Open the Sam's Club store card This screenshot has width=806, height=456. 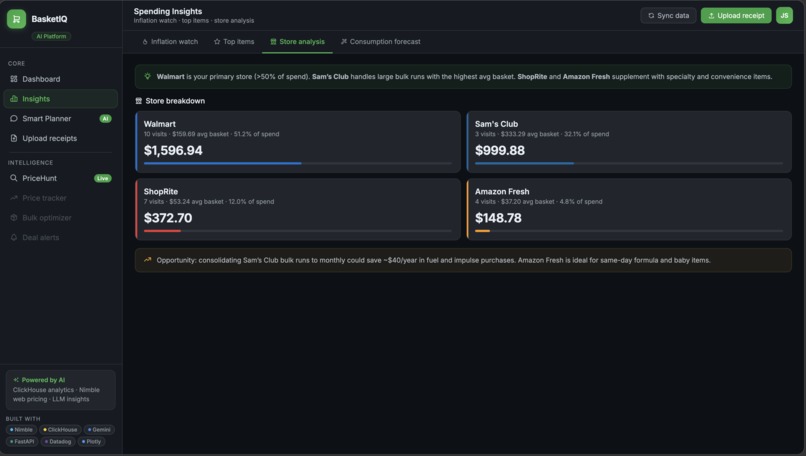629,142
